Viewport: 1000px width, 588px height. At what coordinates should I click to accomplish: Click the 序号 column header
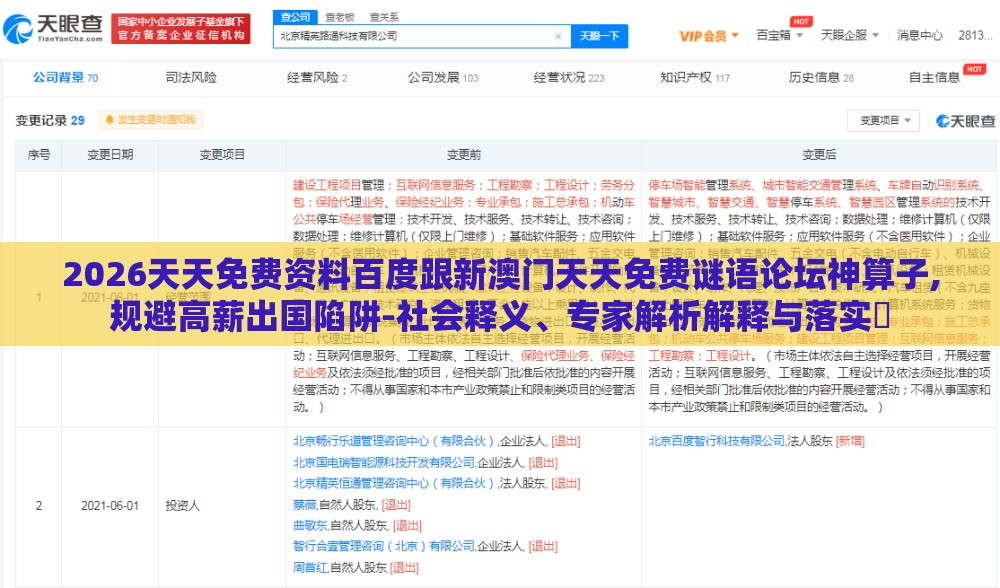click(39, 155)
